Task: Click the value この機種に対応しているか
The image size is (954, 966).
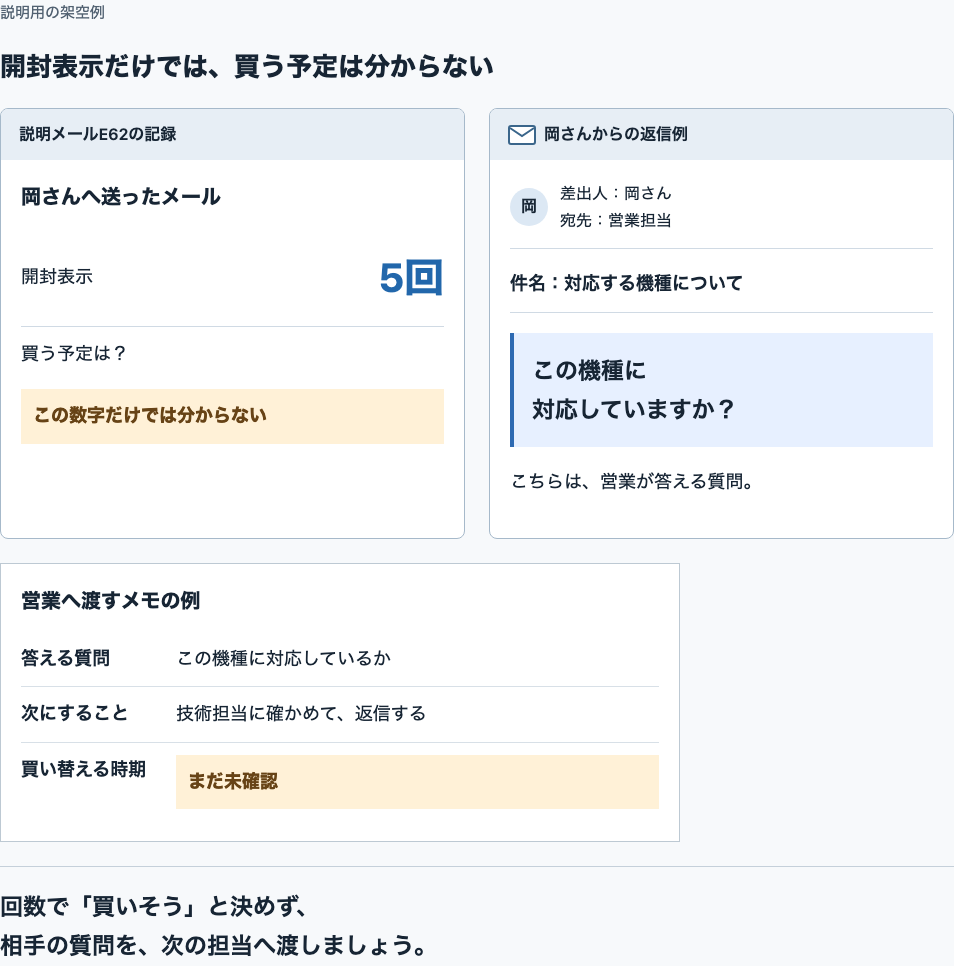Action: pos(284,658)
